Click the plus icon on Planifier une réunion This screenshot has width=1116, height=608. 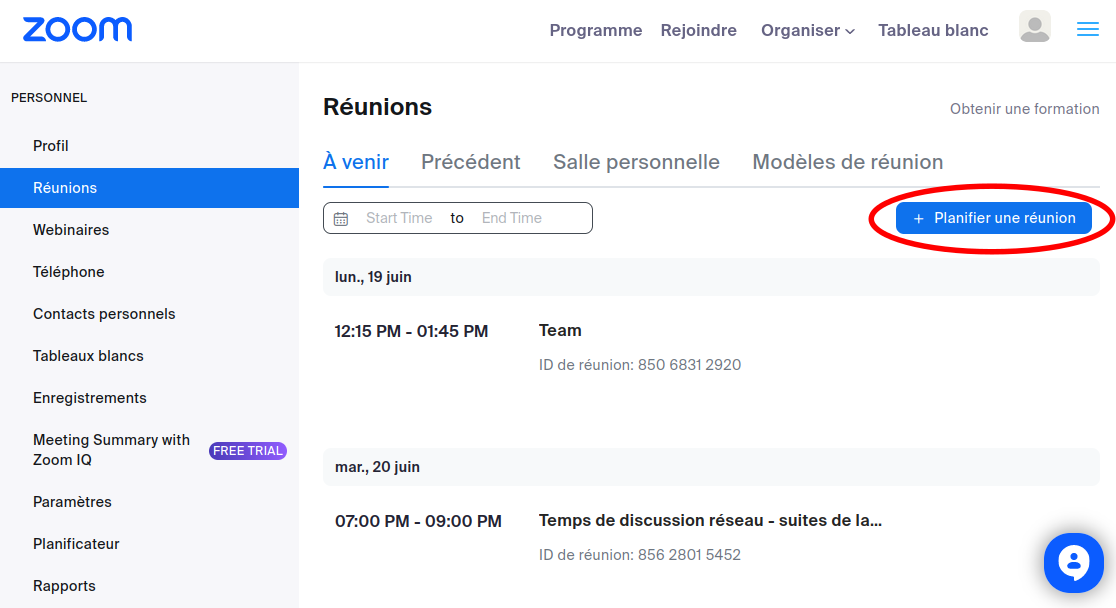[919, 218]
